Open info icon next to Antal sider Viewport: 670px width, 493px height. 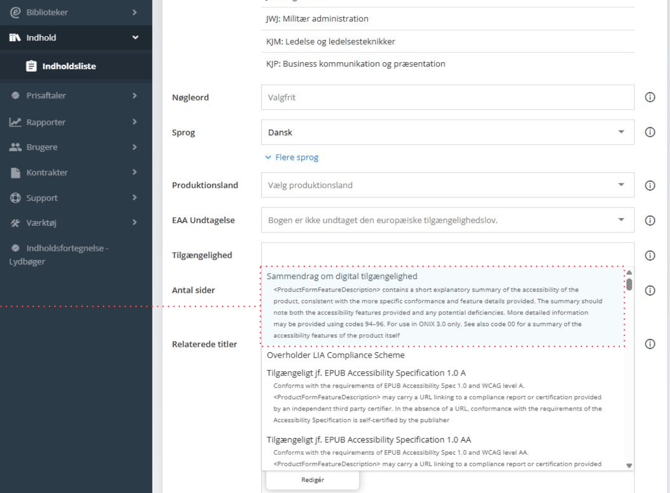[x=649, y=291]
